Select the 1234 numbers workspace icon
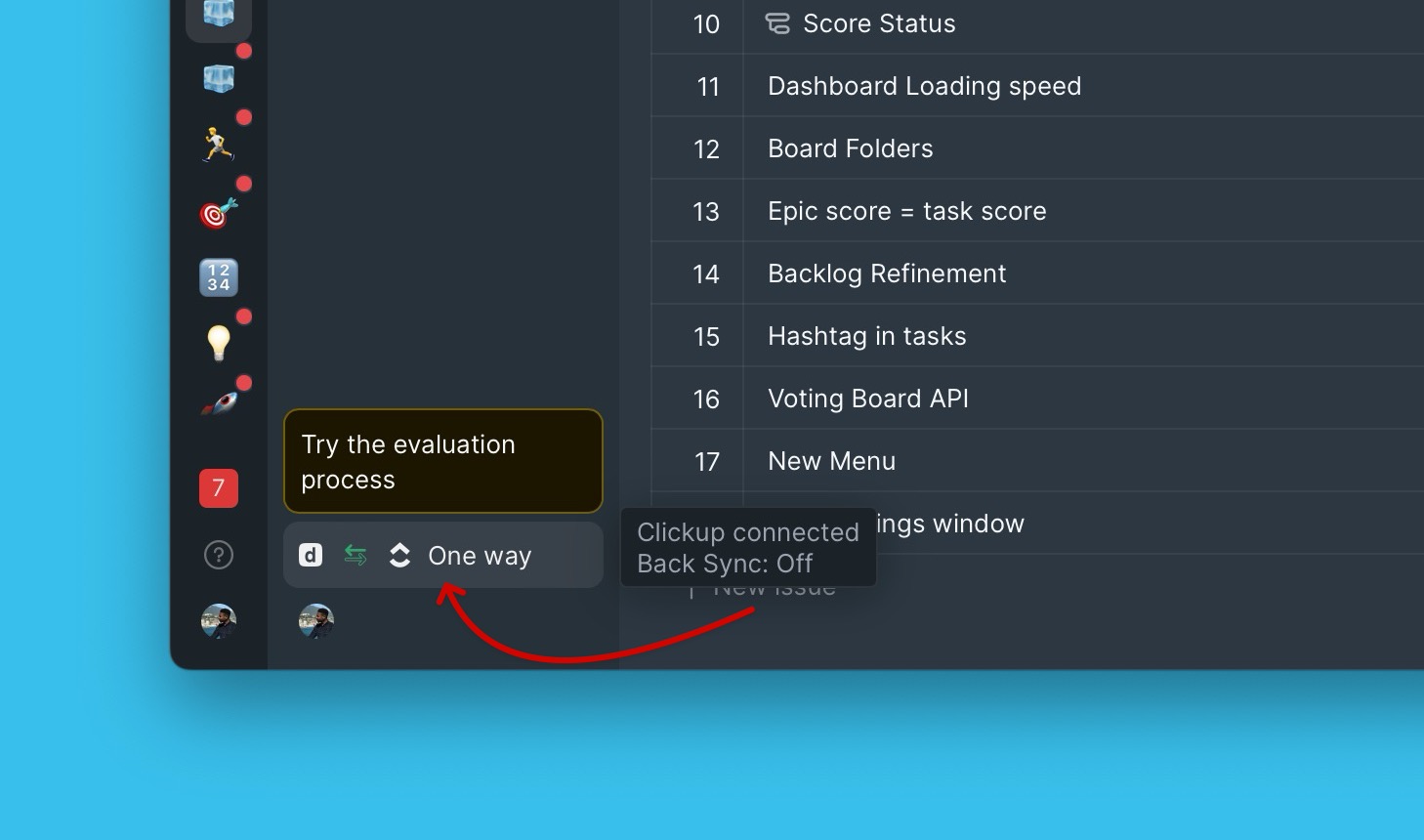 219,277
